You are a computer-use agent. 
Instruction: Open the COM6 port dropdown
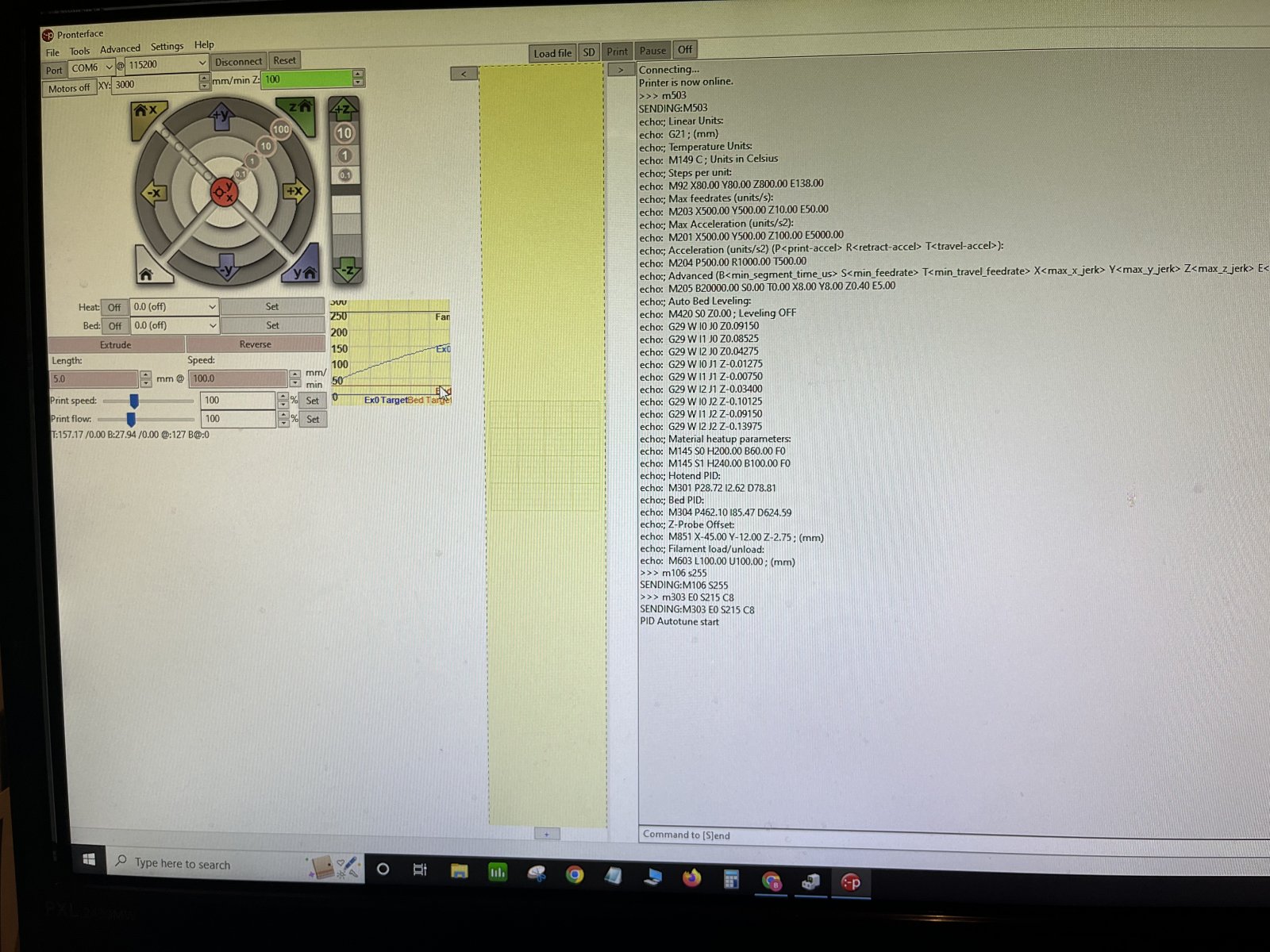pos(92,67)
